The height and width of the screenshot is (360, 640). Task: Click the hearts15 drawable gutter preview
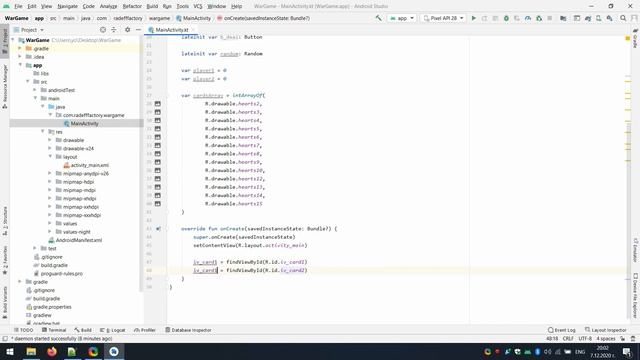coord(158,204)
